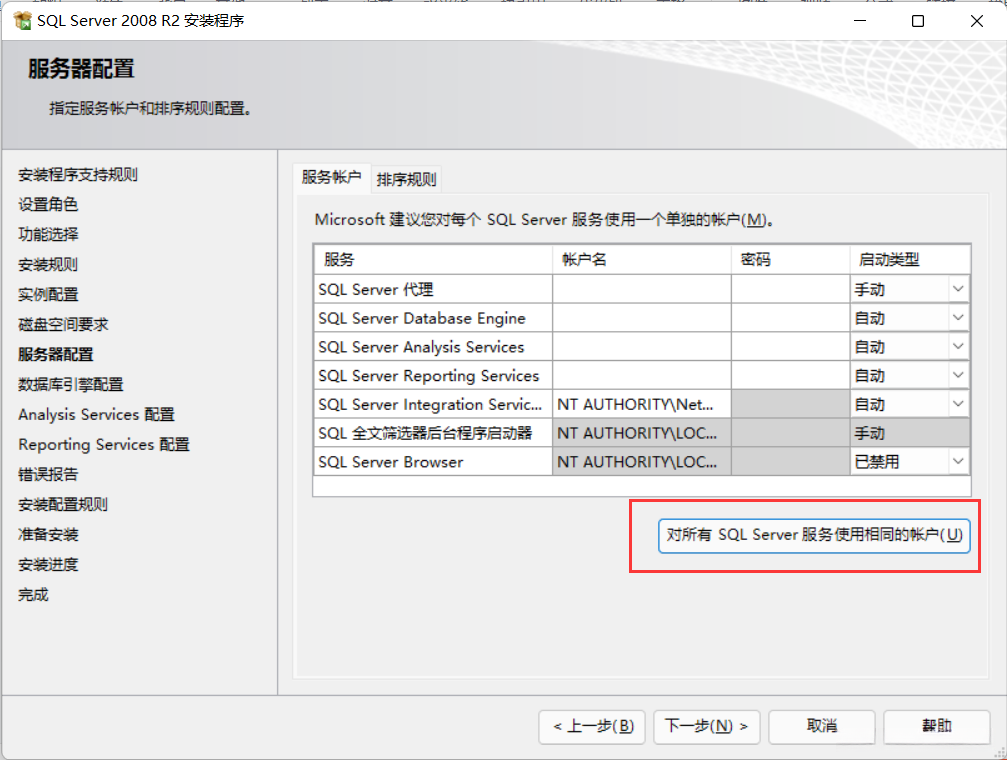This screenshot has width=1007, height=760.
Task: Select 实例配置 step in sidebar
Action: point(48,294)
